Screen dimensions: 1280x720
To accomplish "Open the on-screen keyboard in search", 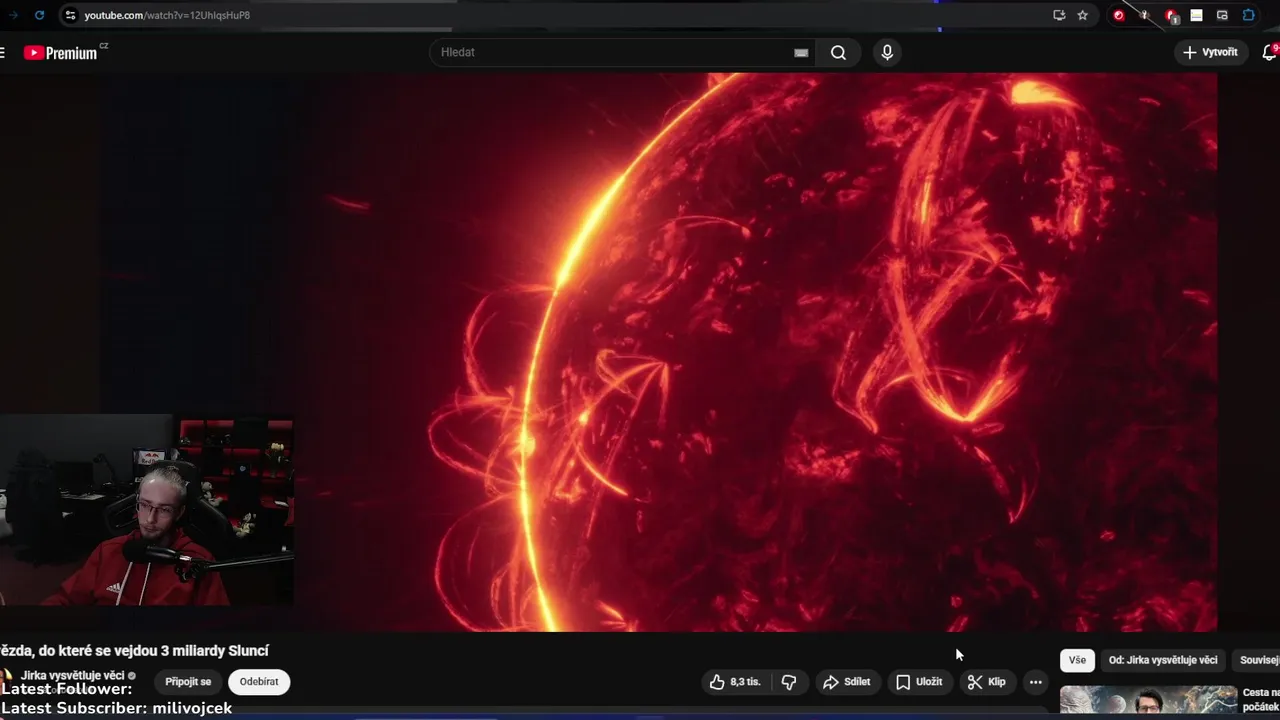I will click(x=801, y=53).
